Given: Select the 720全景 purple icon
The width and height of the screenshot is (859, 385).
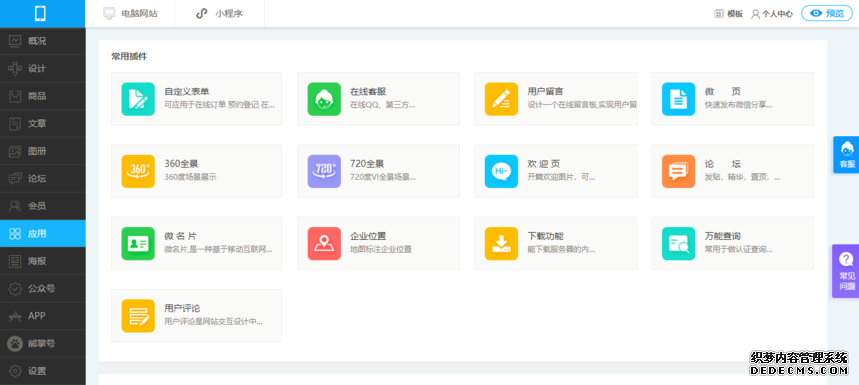Looking at the screenshot, I should tap(324, 171).
